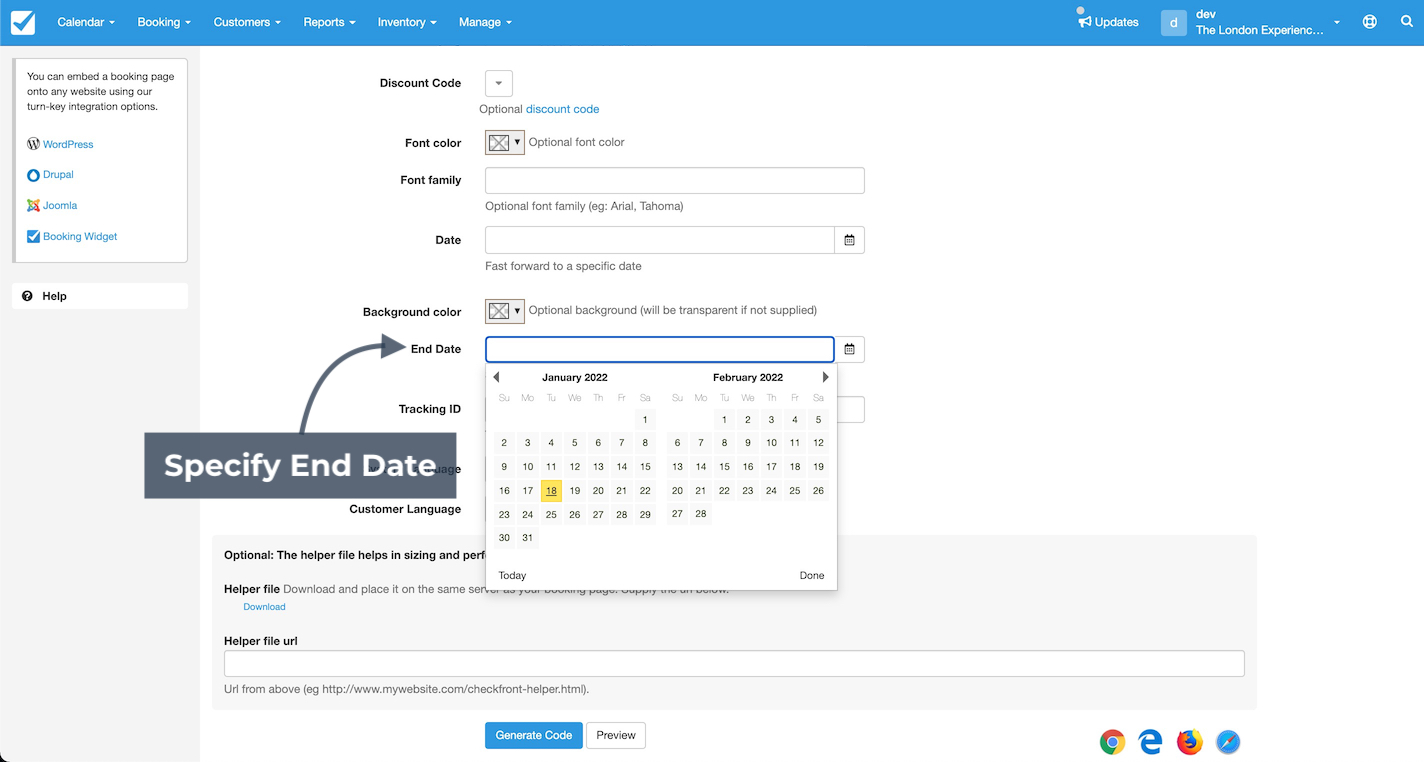
Task: Click the Checkfront checkmark logo
Action: coord(22,22)
